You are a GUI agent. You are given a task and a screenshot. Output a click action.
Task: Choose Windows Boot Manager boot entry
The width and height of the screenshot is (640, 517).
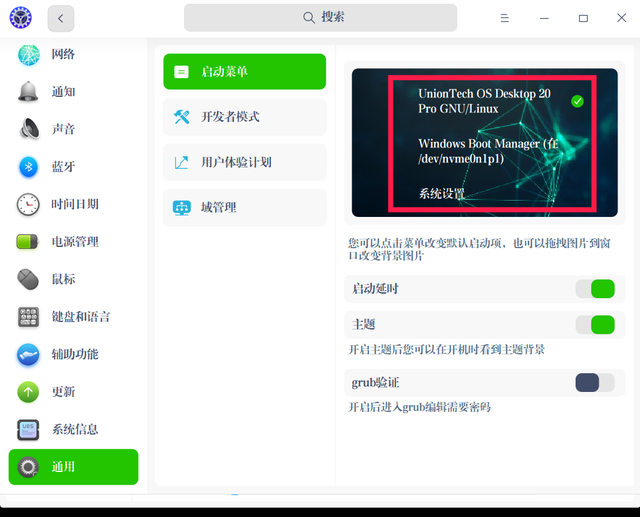coord(488,151)
